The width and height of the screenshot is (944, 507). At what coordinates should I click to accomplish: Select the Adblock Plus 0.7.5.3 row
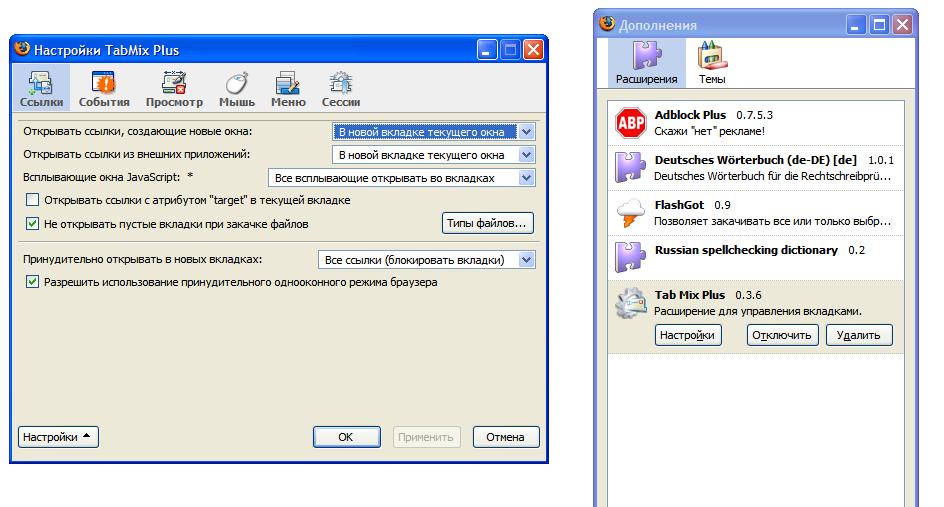coord(756,123)
